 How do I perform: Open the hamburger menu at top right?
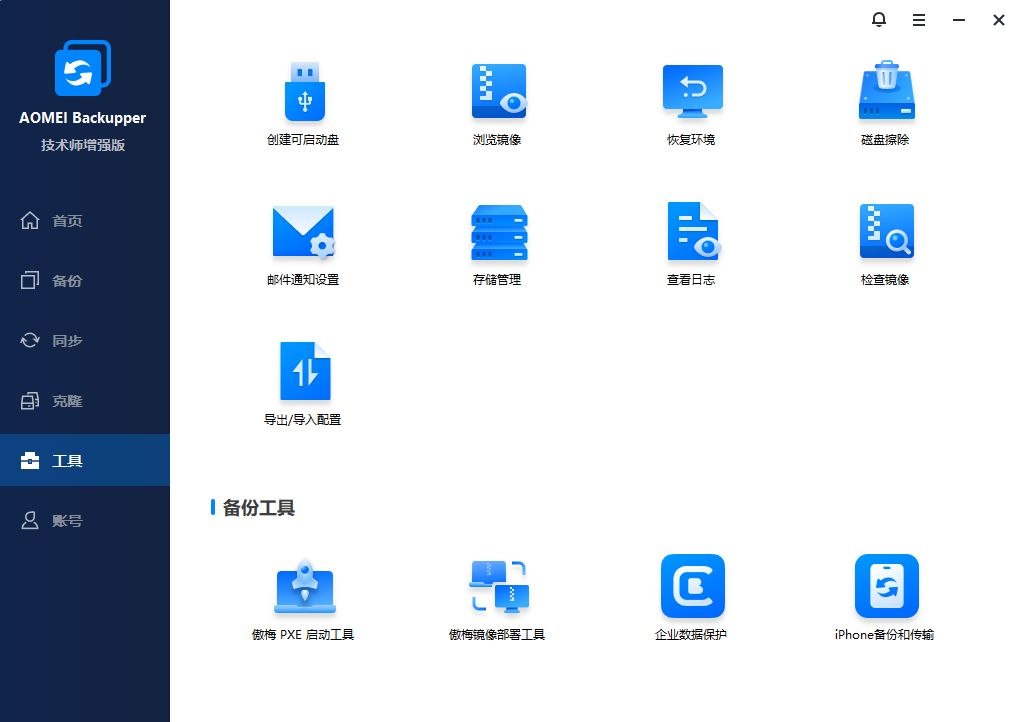pyautogui.click(x=919, y=20)
